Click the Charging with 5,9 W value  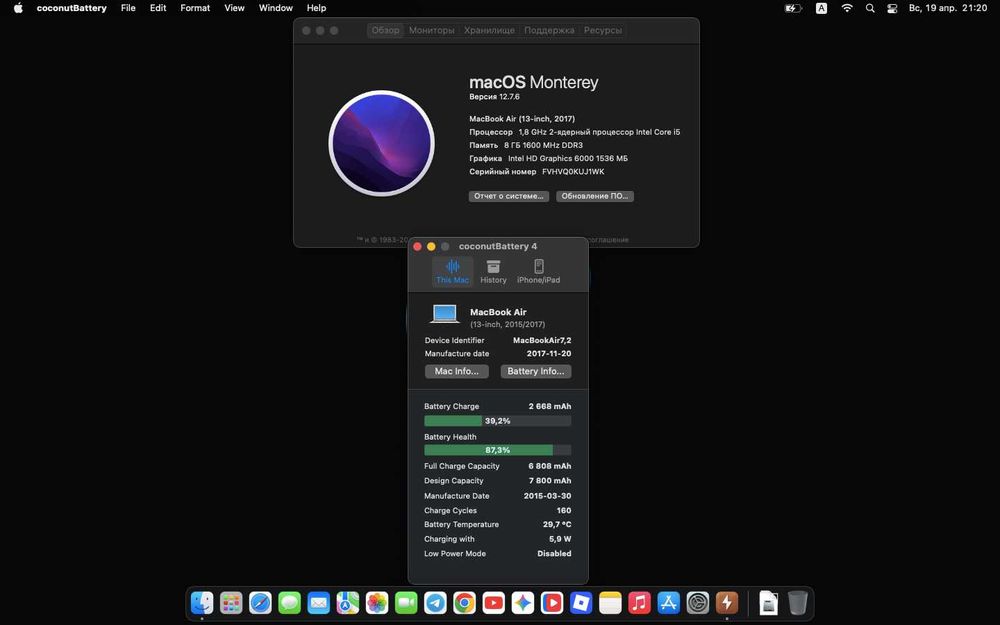pyautogui.click(x=560, y=539)
